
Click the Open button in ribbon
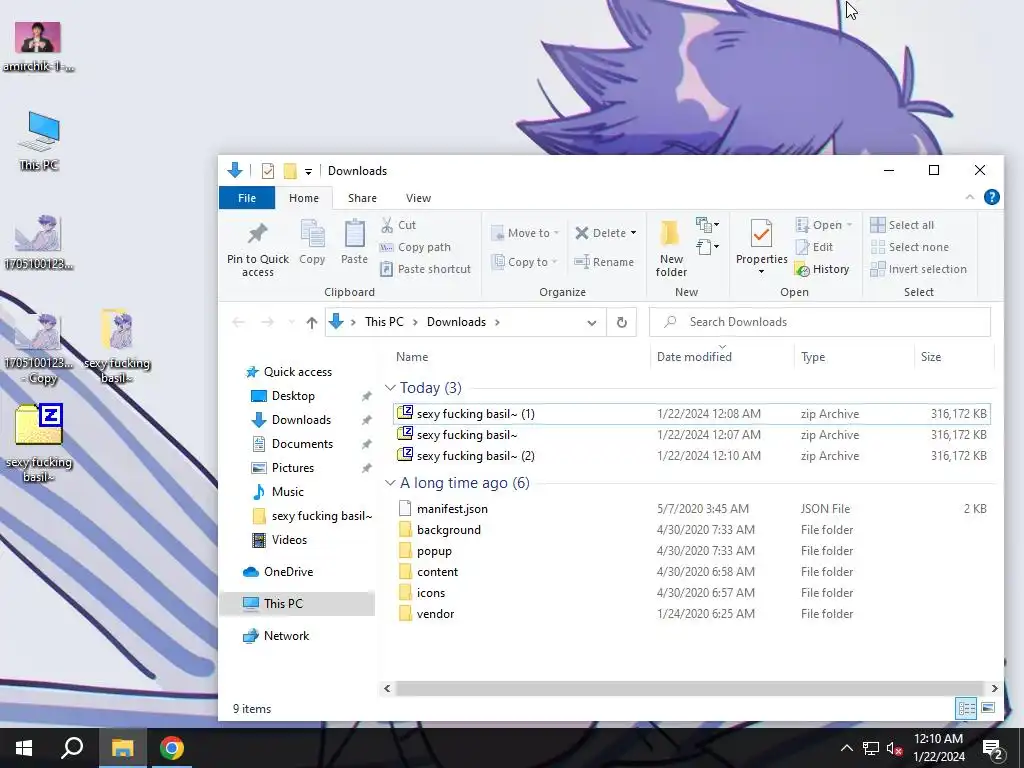tap(824, 225)
